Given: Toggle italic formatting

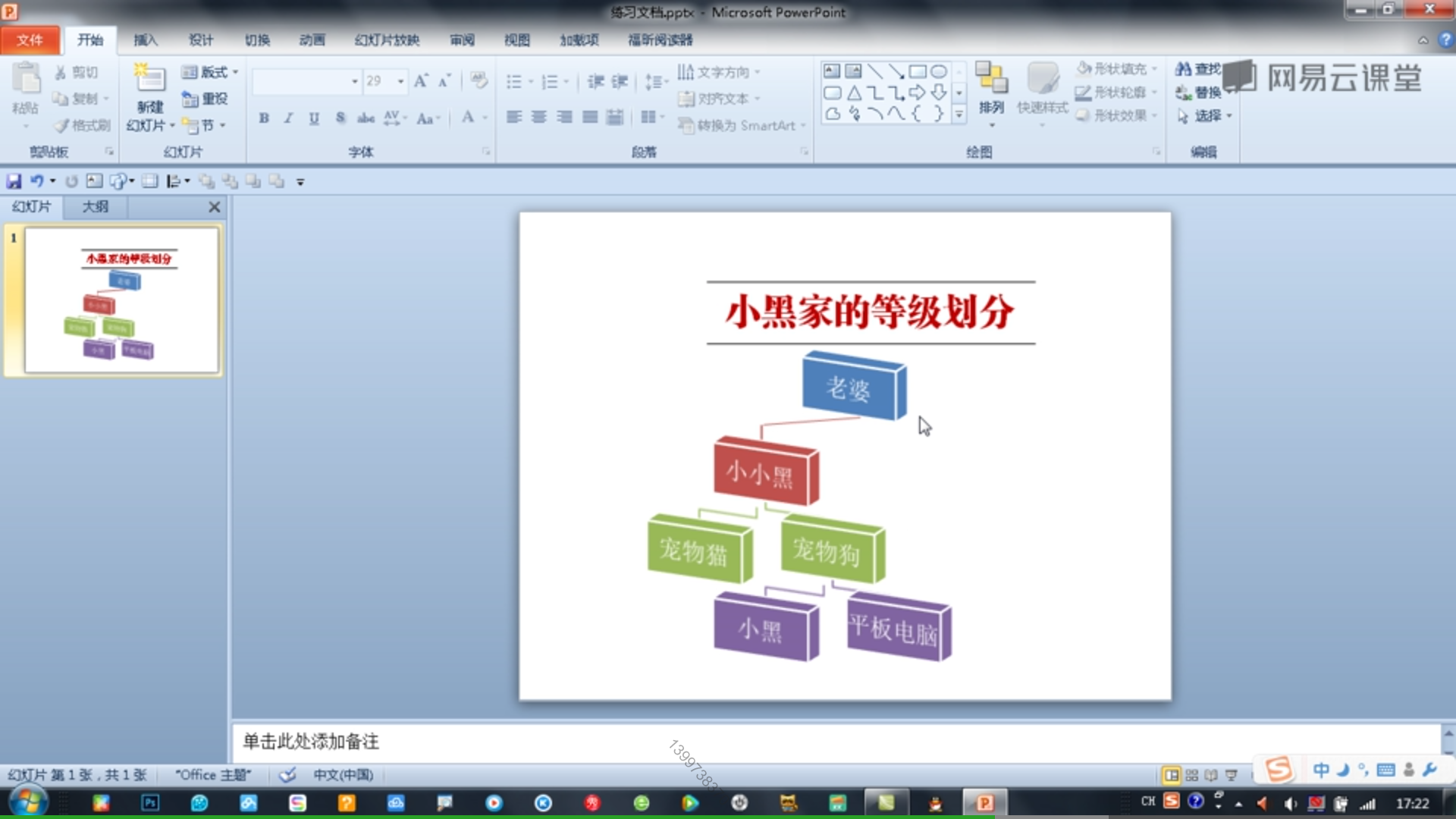Looking at the screenshot, I should (x=288, y=118).
